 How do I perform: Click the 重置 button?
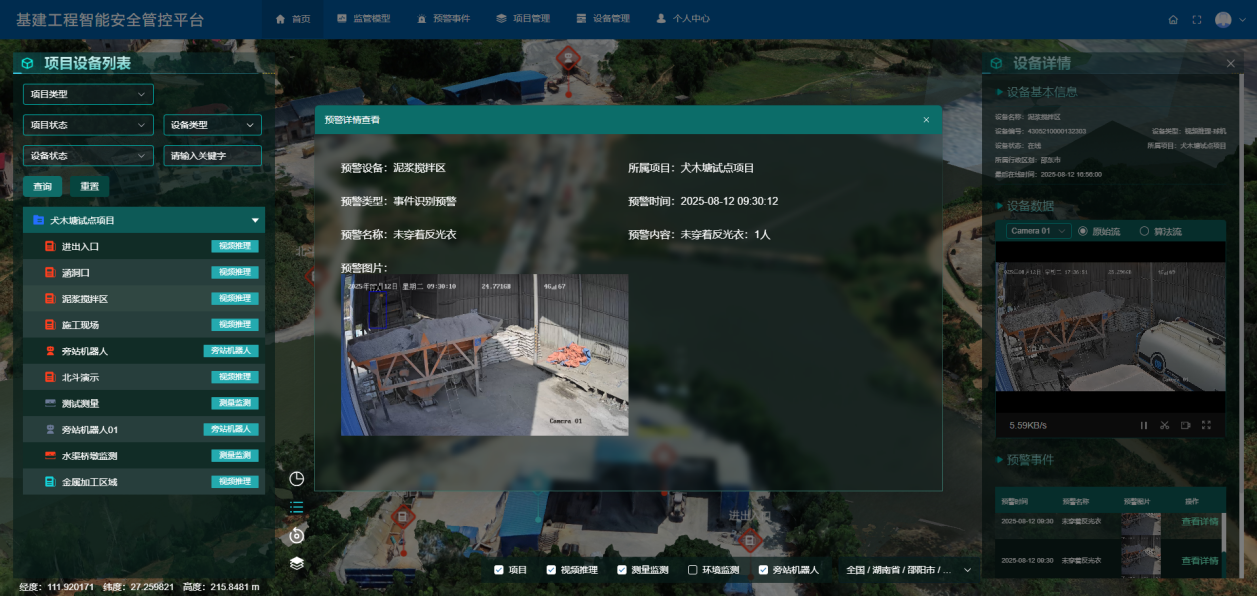point(90,187)
